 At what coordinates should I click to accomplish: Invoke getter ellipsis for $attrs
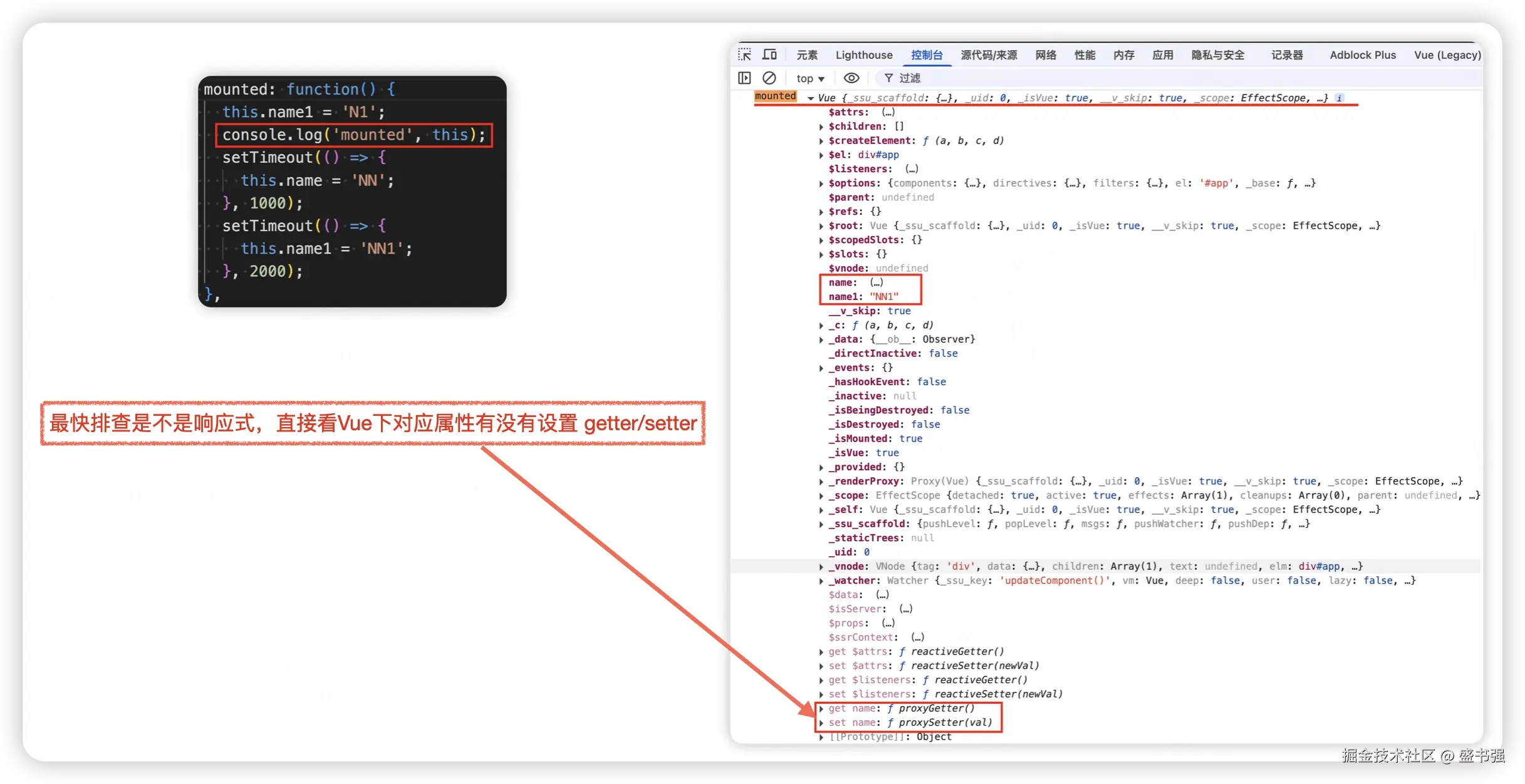pos(888,112)
